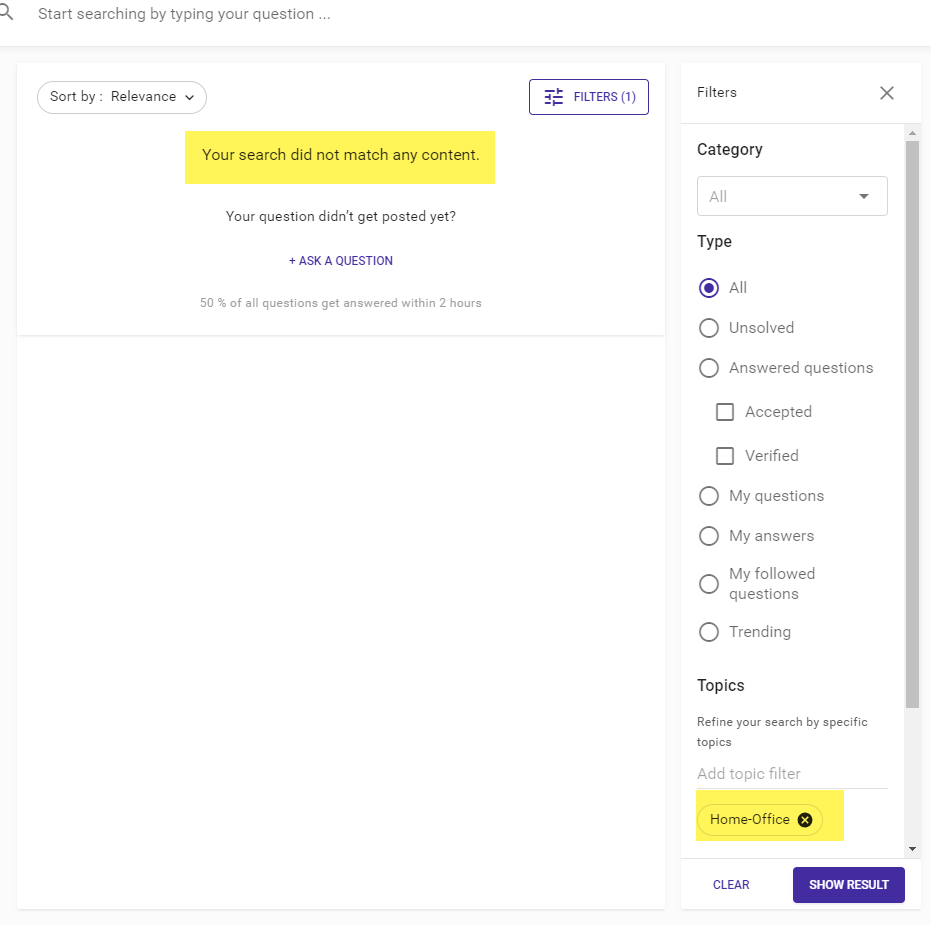The height and width of the screenshot is (925, 931).
Task: Select the Trending radio button
Action: pos(709,632)
